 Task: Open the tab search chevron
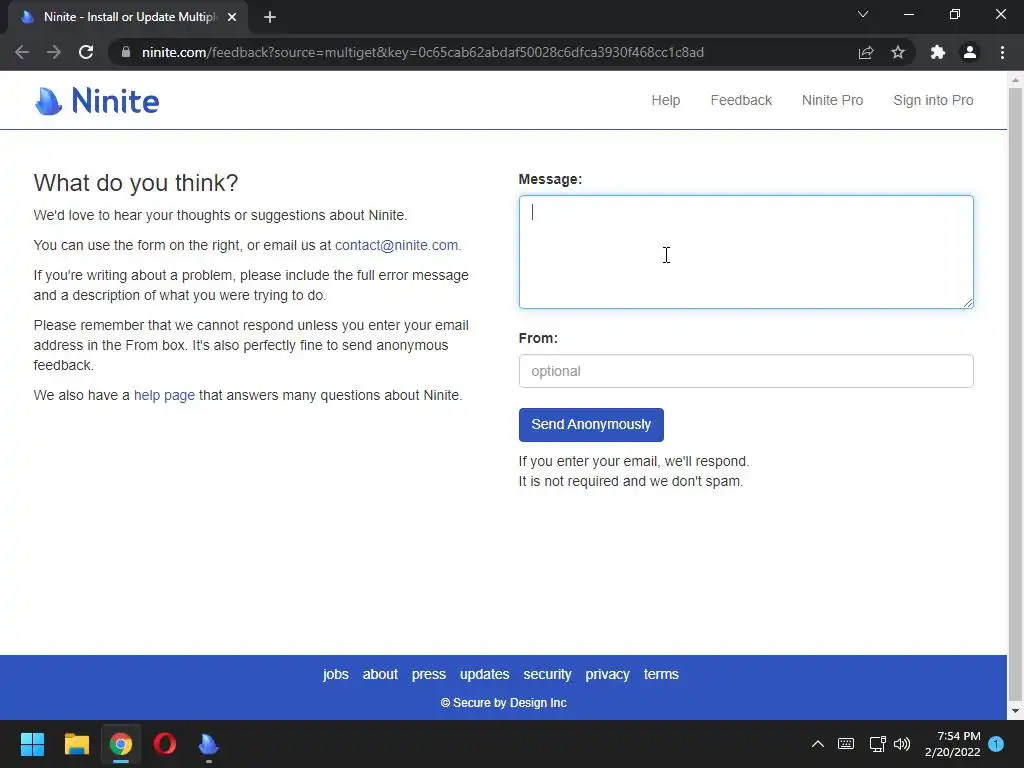(863, 14)
